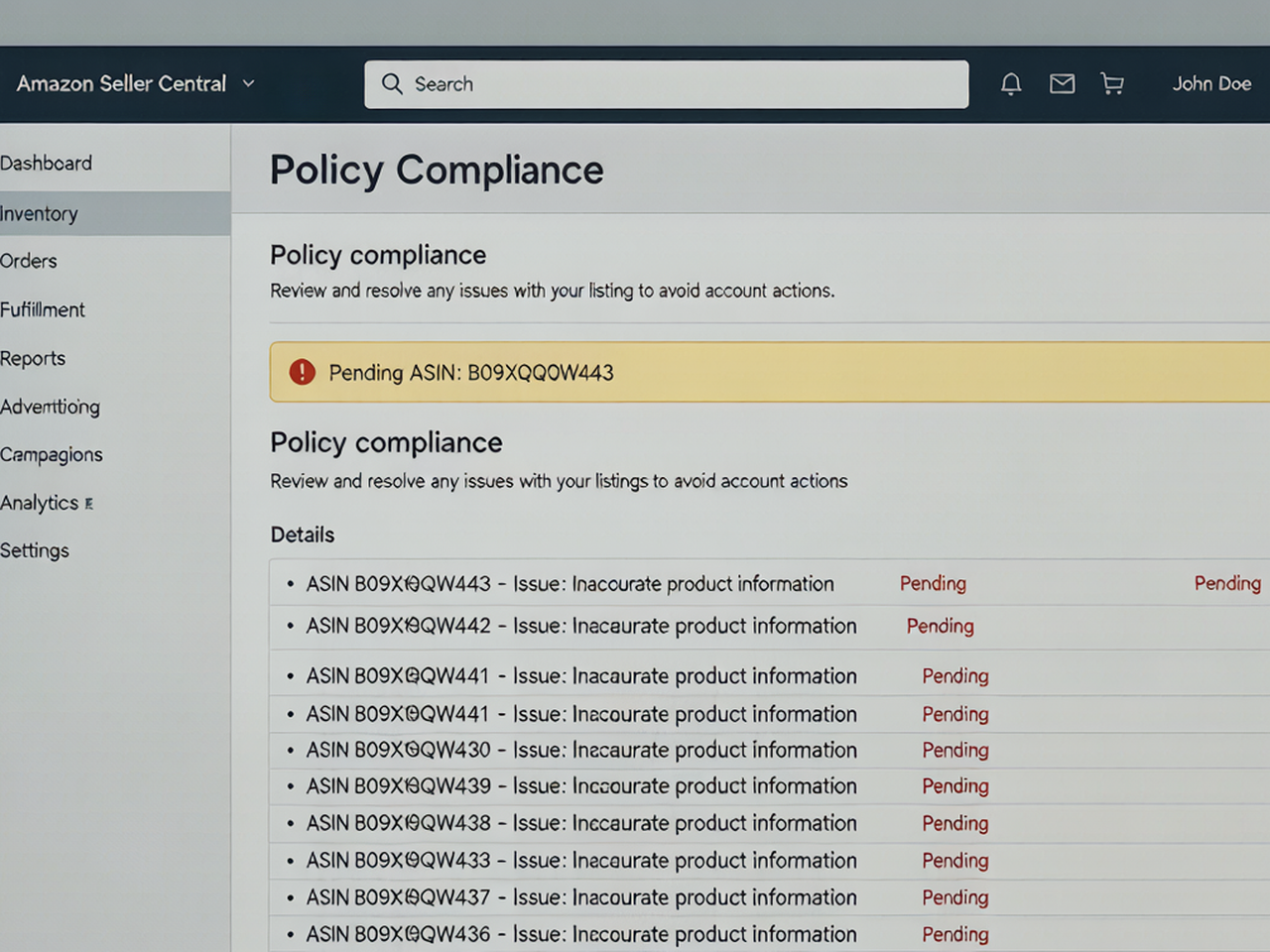Select the Details heading
Image resolution: width=1270 pixels, height=952 pixels.
303,535
